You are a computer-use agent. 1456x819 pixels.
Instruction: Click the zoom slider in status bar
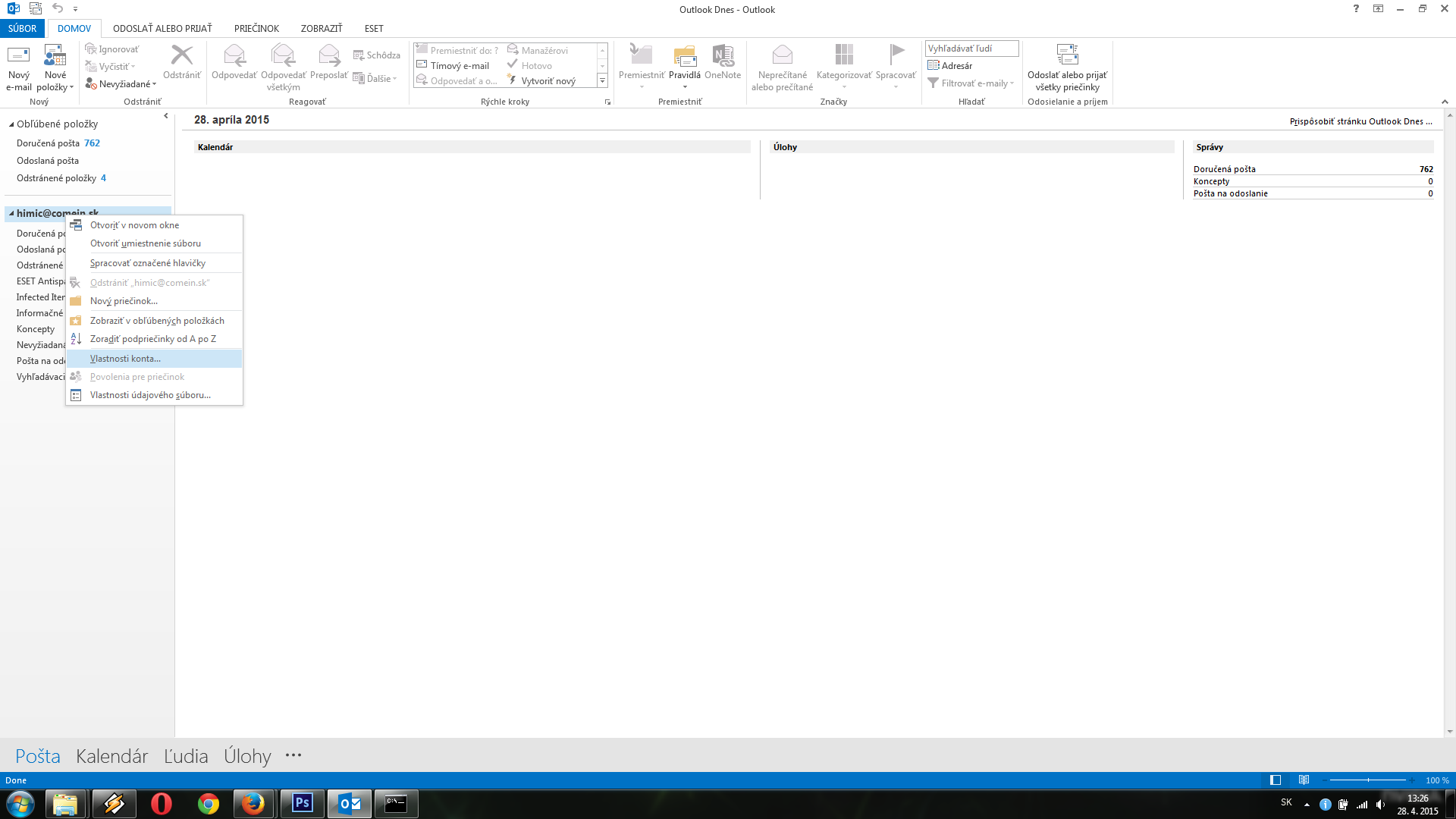1368,780
